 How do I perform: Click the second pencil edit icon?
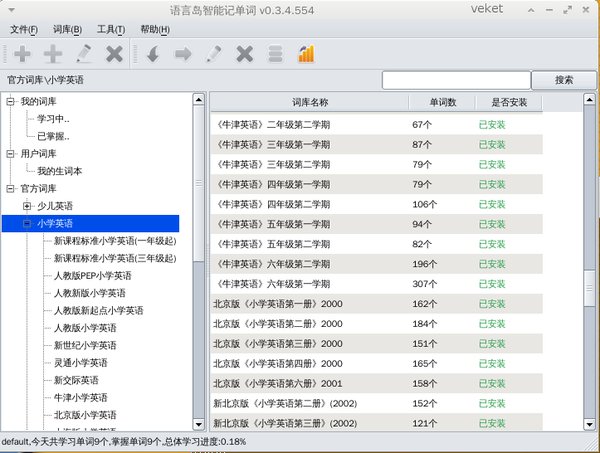(214, 54)
